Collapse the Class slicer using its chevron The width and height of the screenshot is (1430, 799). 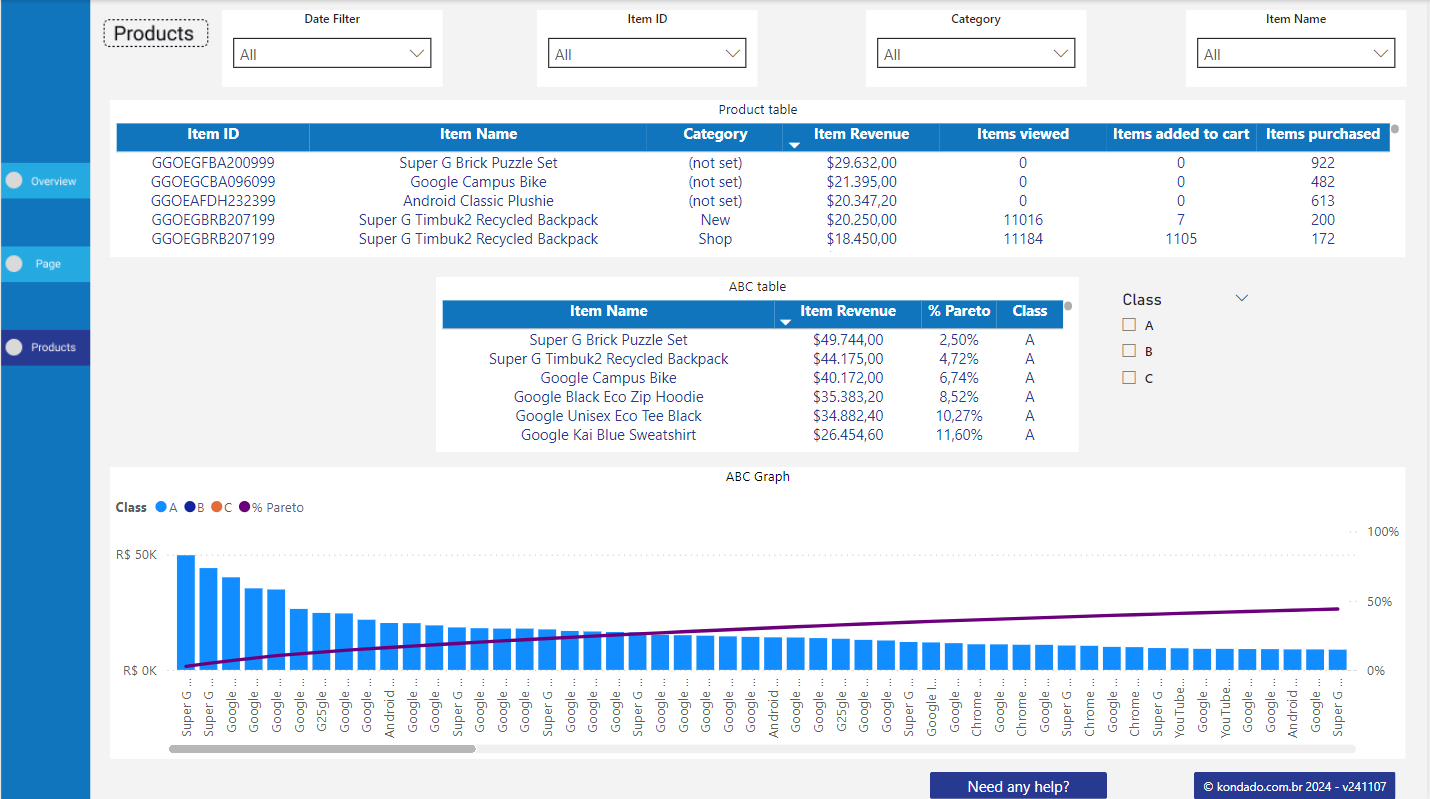tap(1241, 297)
